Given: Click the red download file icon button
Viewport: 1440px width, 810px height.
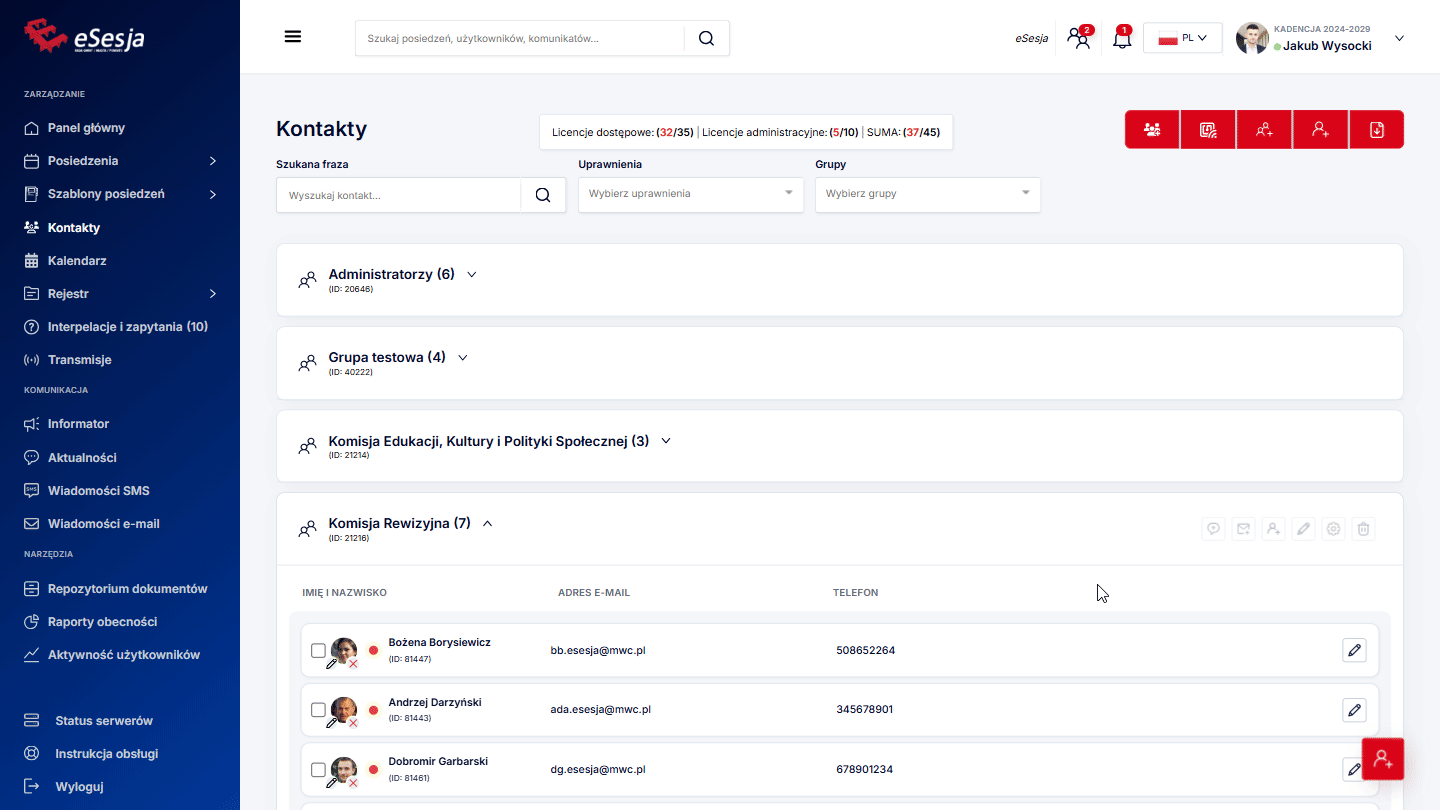Looking at the screenshot, I should [1376, 130].
